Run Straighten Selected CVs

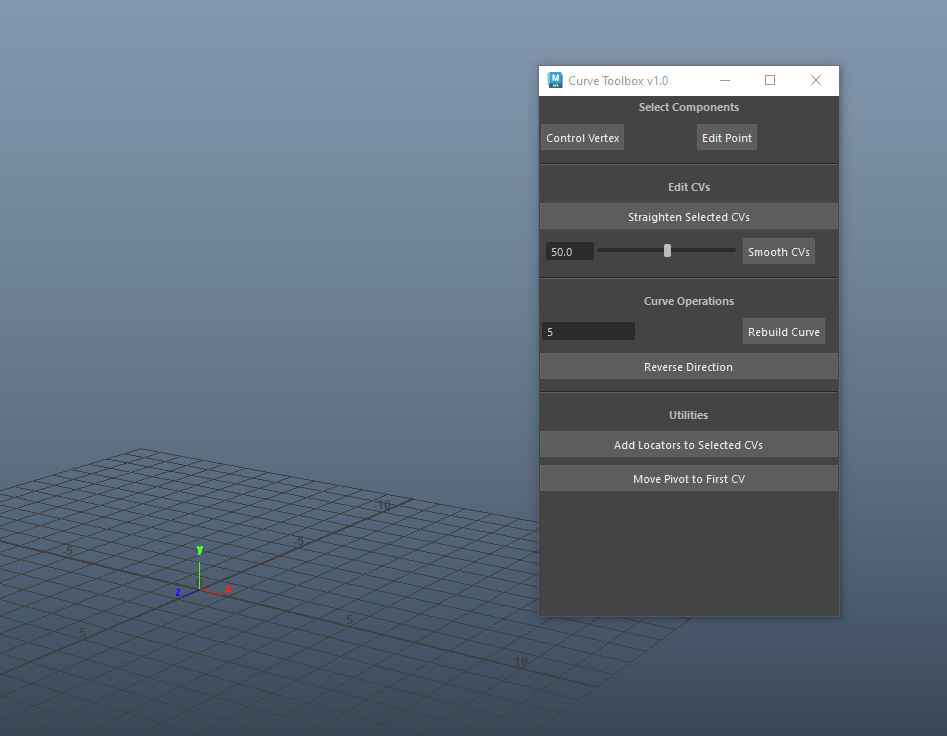(689, 217)
